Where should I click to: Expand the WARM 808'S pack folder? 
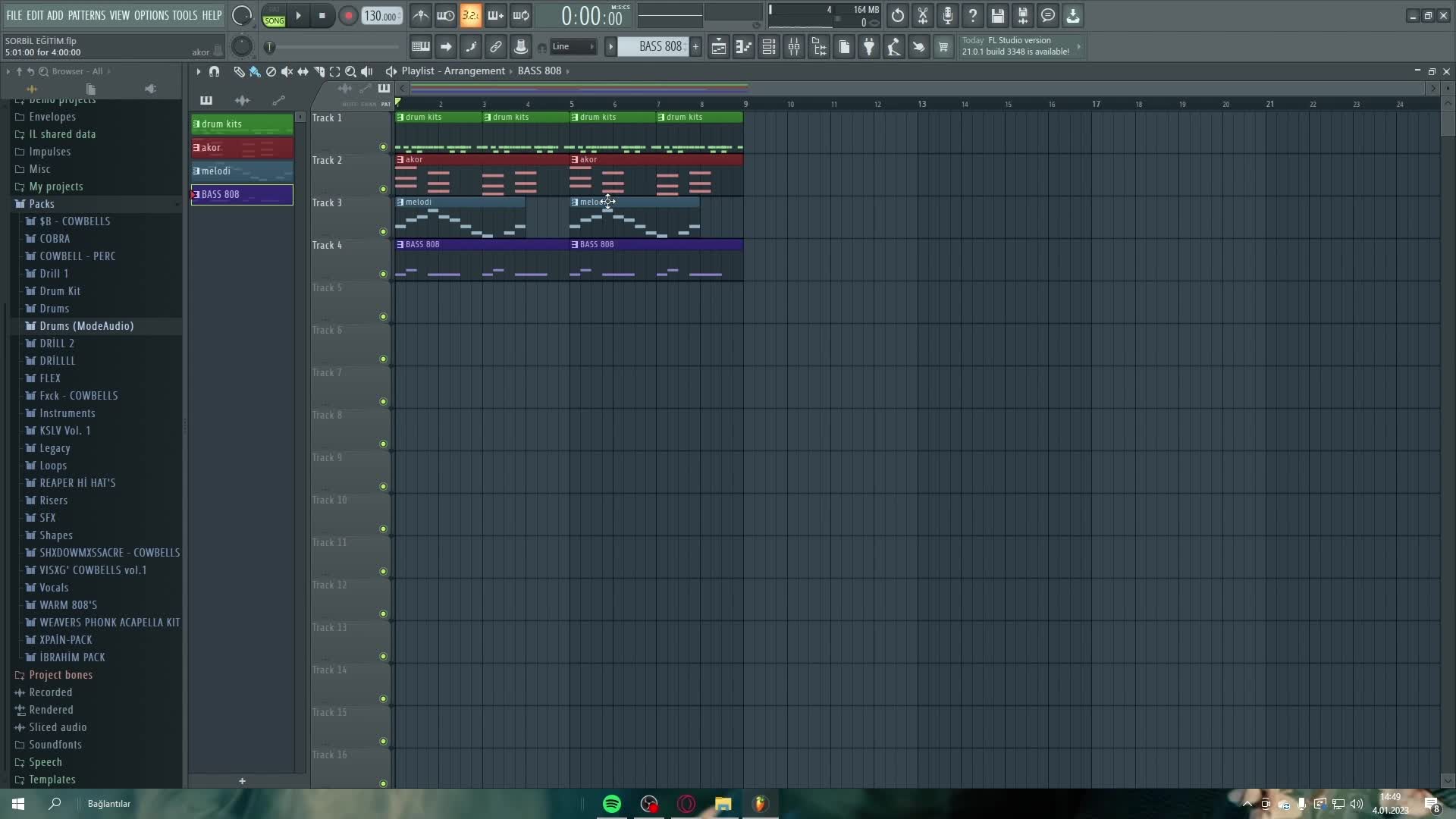coord(96,605)
